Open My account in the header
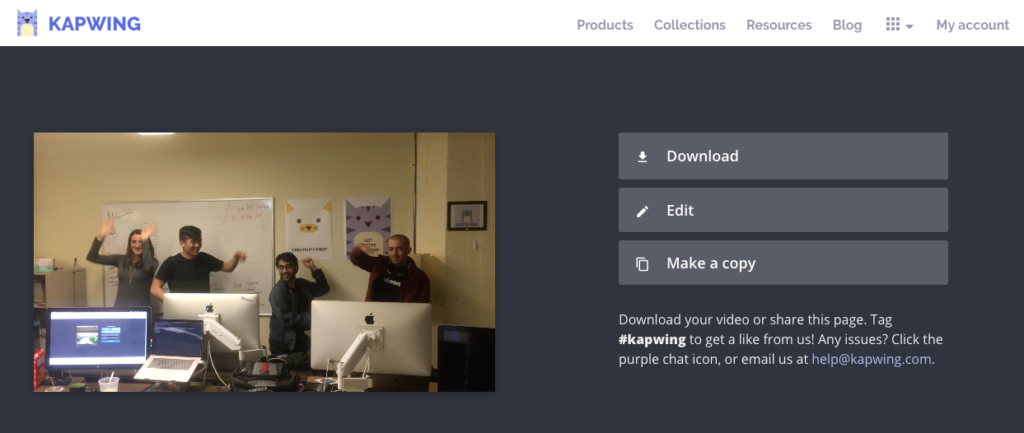1024x433 pixels. [x=972, y=25]
